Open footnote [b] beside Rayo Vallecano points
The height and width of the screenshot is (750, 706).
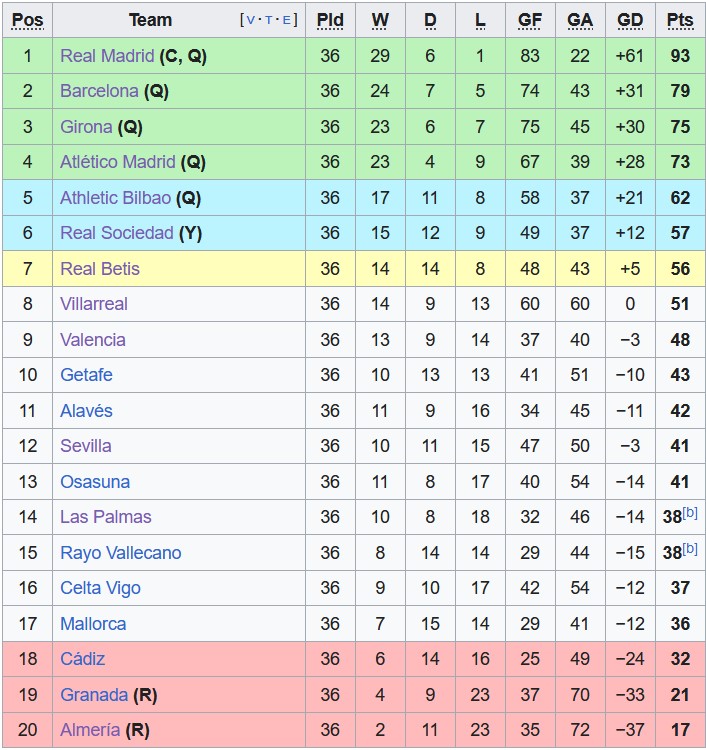click(690, 549)
